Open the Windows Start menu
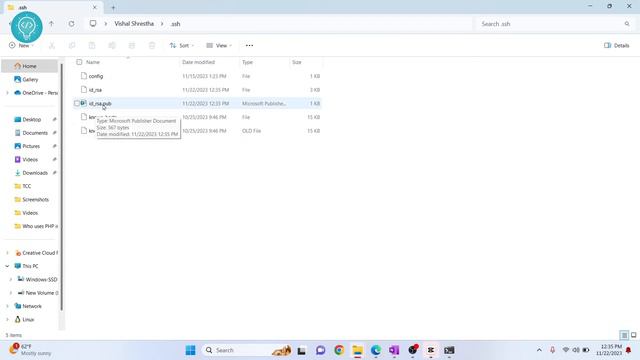The height and width of the screenshot is (360, 640). pos(190,350)
